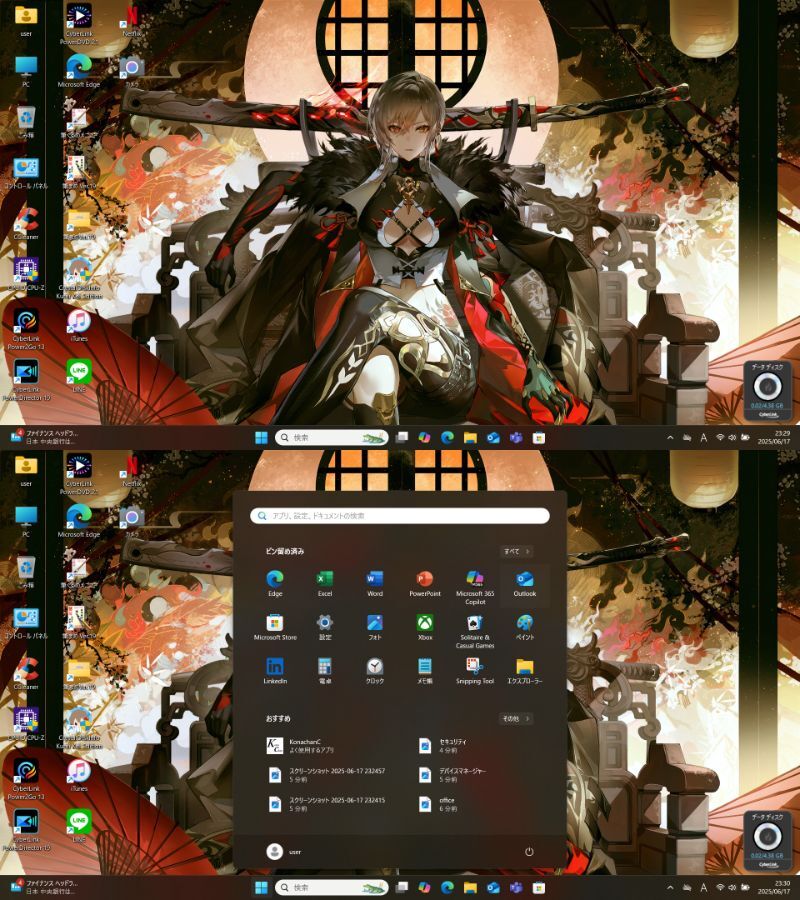The image size is (800, 900).
Task: Select CyberLink PowerDVD icon in upper screenshot
Action: coord(79,24)
